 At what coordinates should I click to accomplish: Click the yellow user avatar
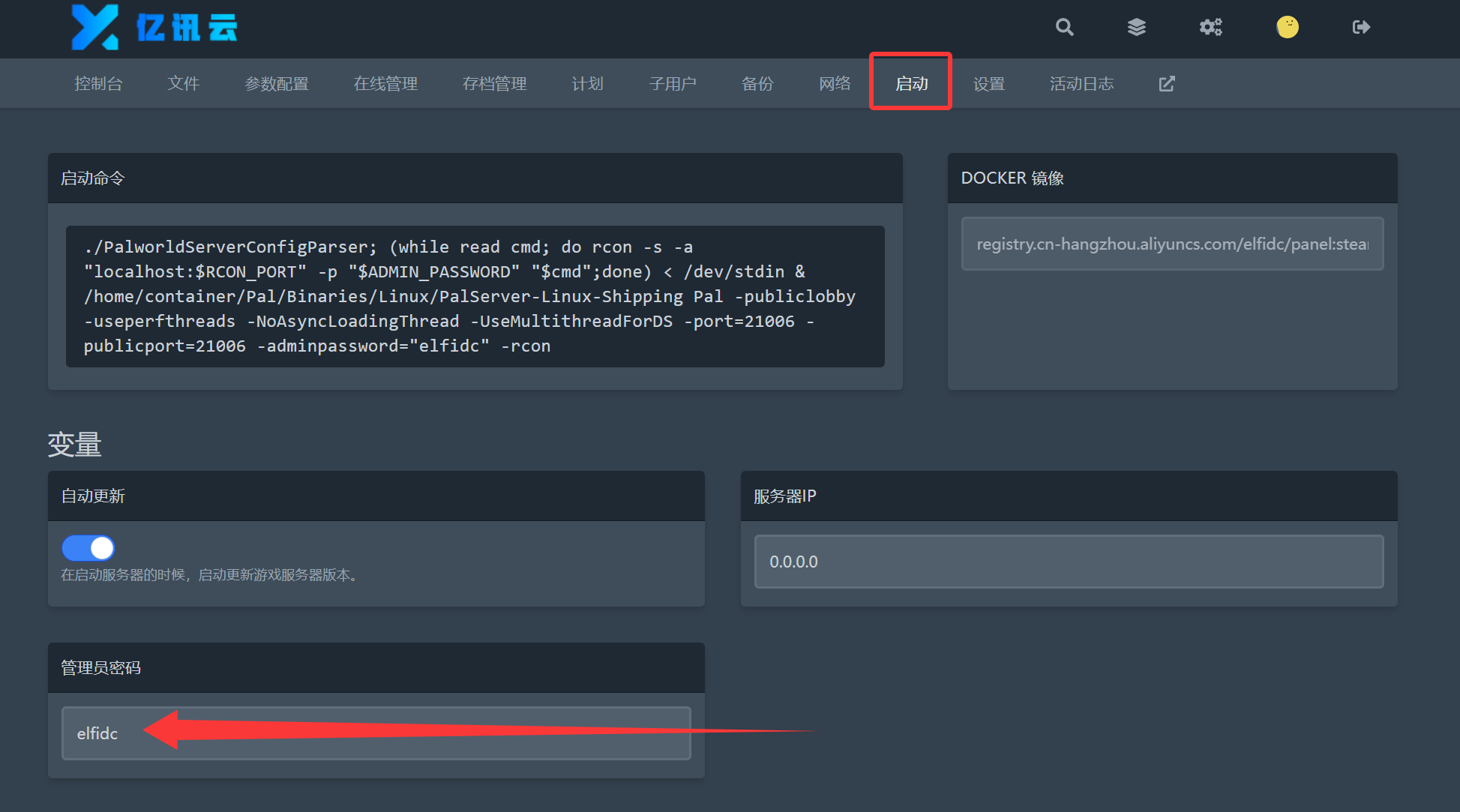click(x=1288, y=27)
